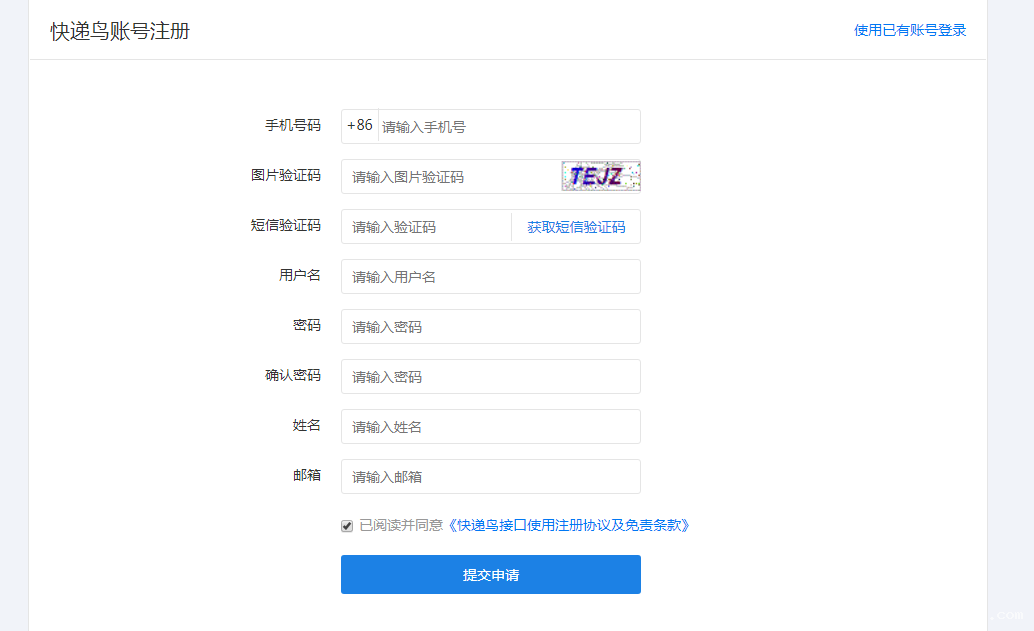The width and height of the screenshot is (1034, 631).
Task: Click the +86 country code prefix
Action: [360, 126]
